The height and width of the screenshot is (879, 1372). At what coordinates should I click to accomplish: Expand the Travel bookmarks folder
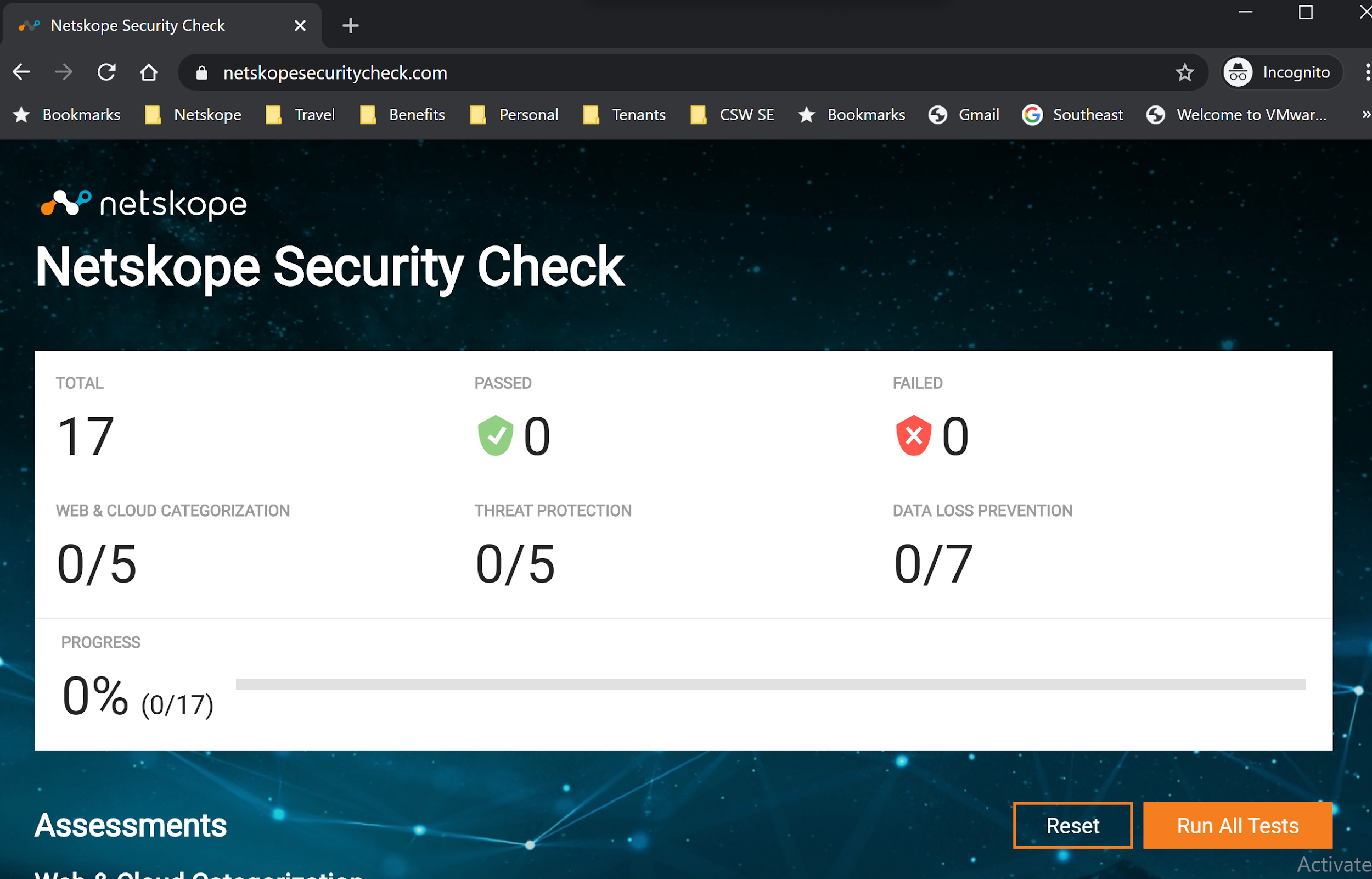tap(301, 115)
